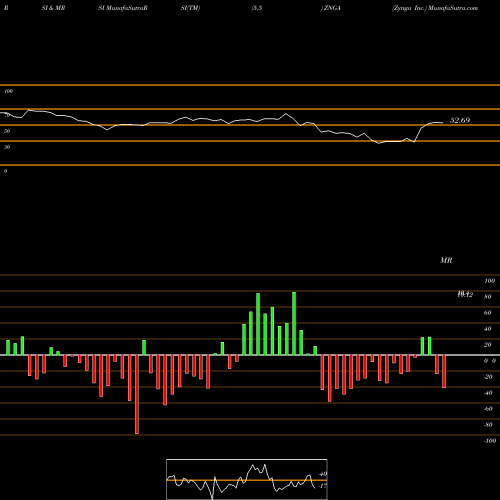Click the MR 40 axis label
The height and width of the screenshot is (500, 500).
[488, 329]
